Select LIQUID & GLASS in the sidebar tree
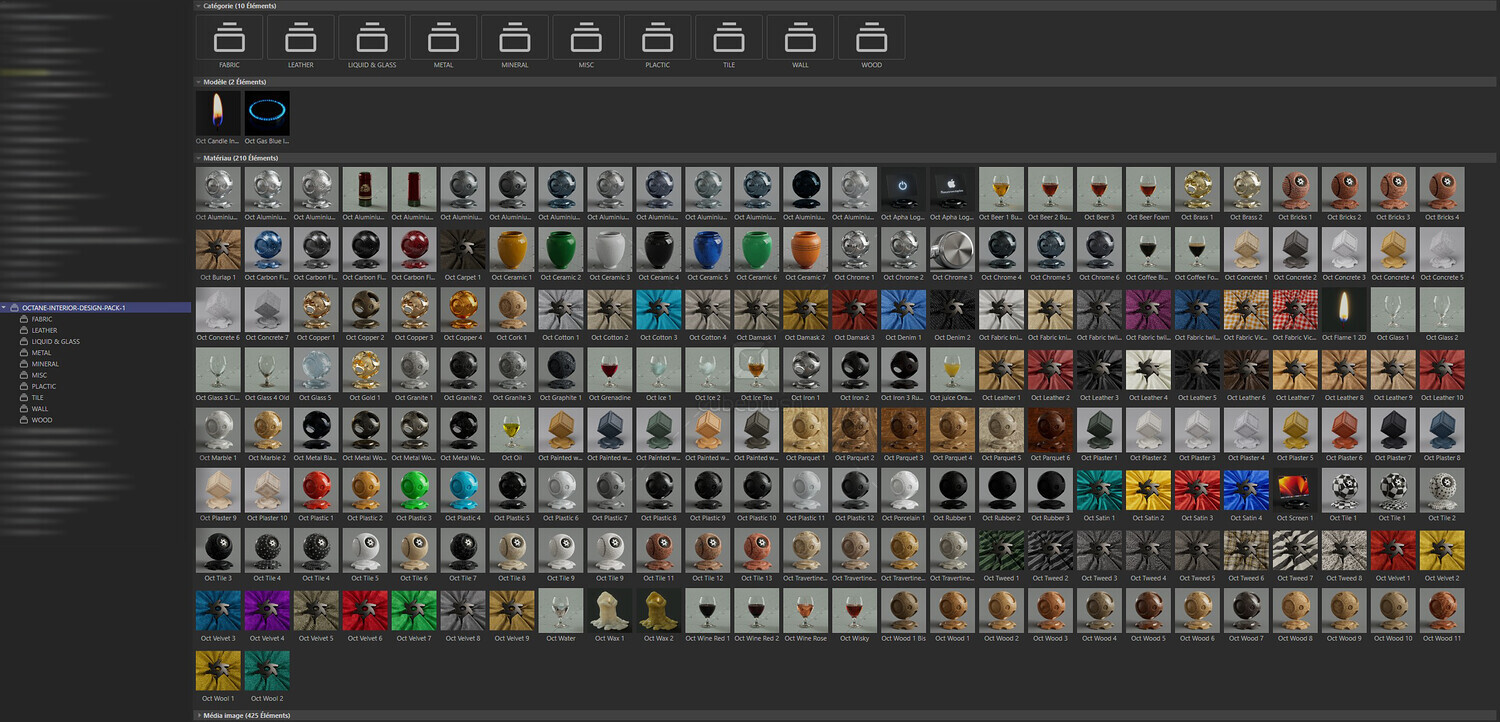 55,342
